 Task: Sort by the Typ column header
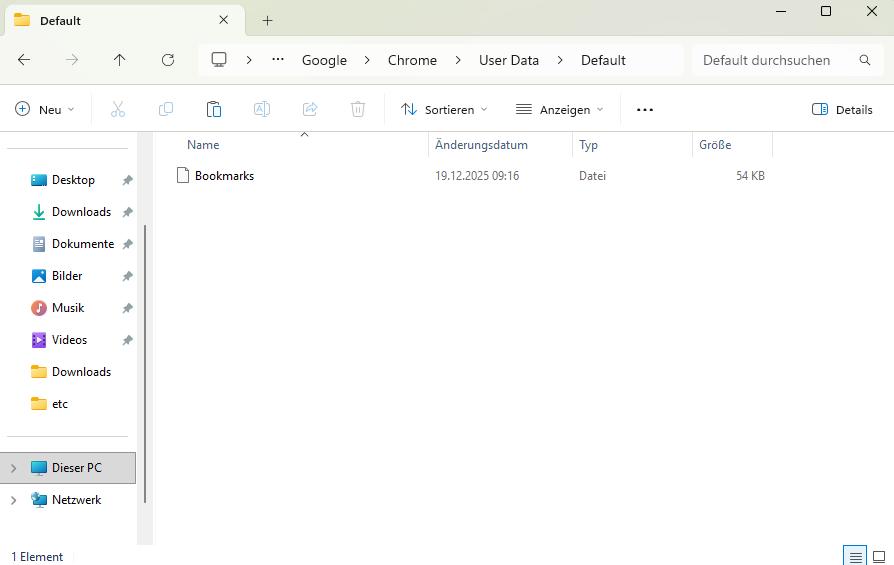click(588, 145)
